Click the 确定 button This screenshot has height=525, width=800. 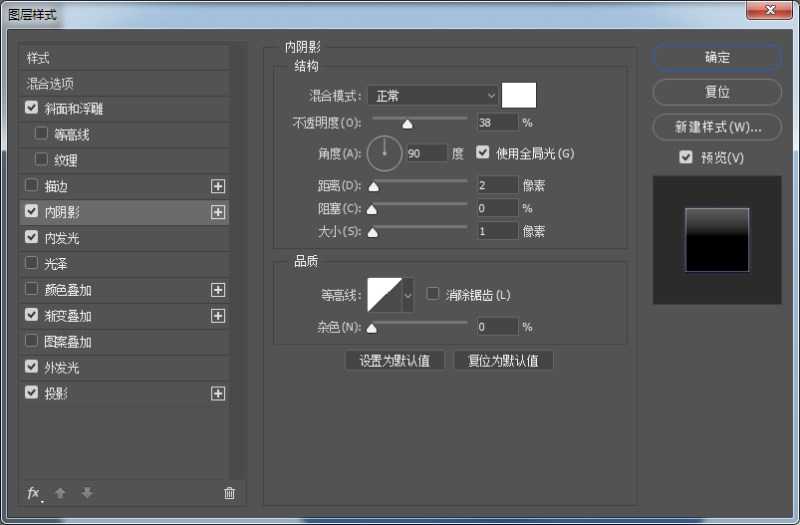[717, 58]
